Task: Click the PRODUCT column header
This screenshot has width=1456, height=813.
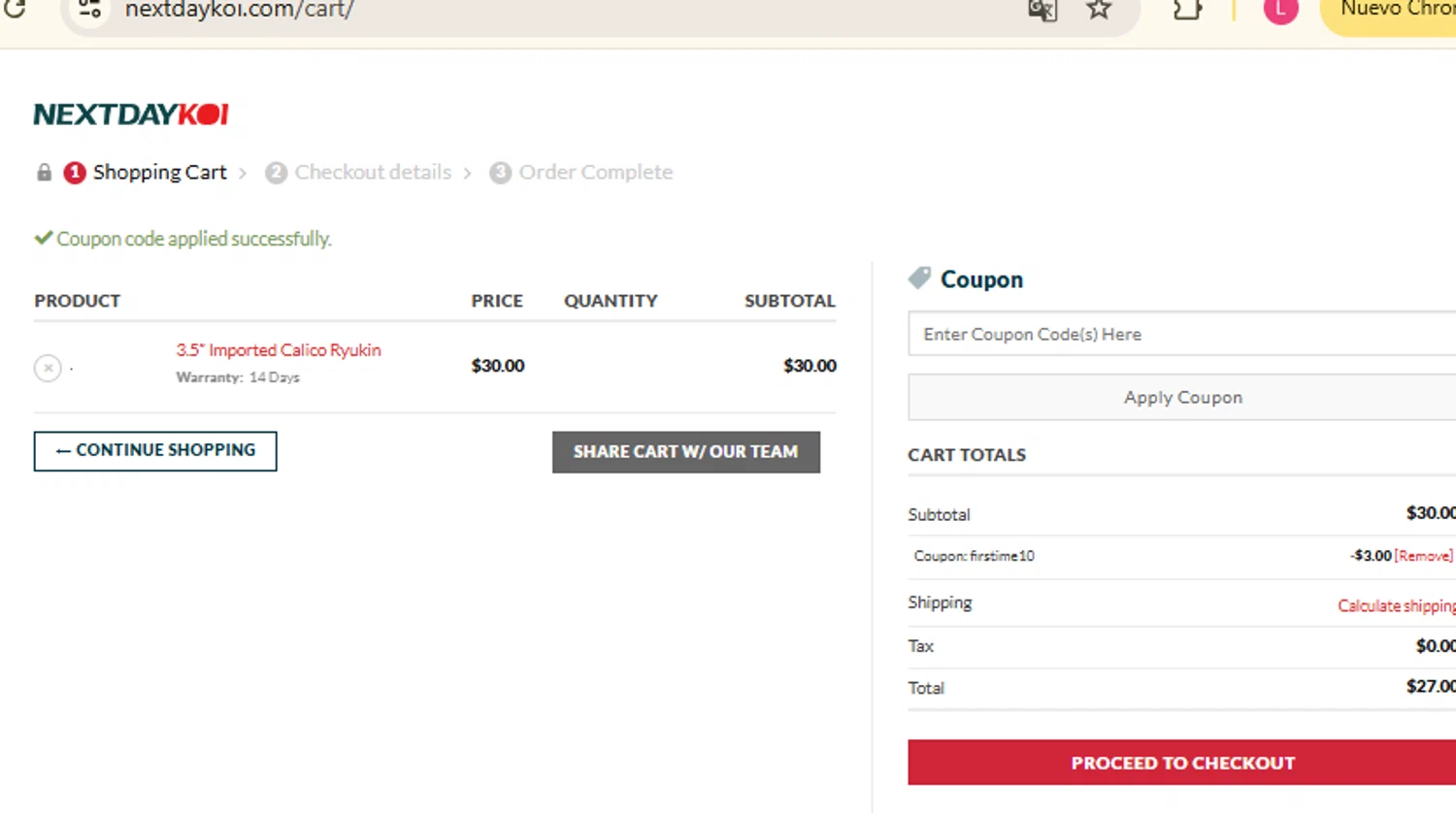Action: coord(78,301)
